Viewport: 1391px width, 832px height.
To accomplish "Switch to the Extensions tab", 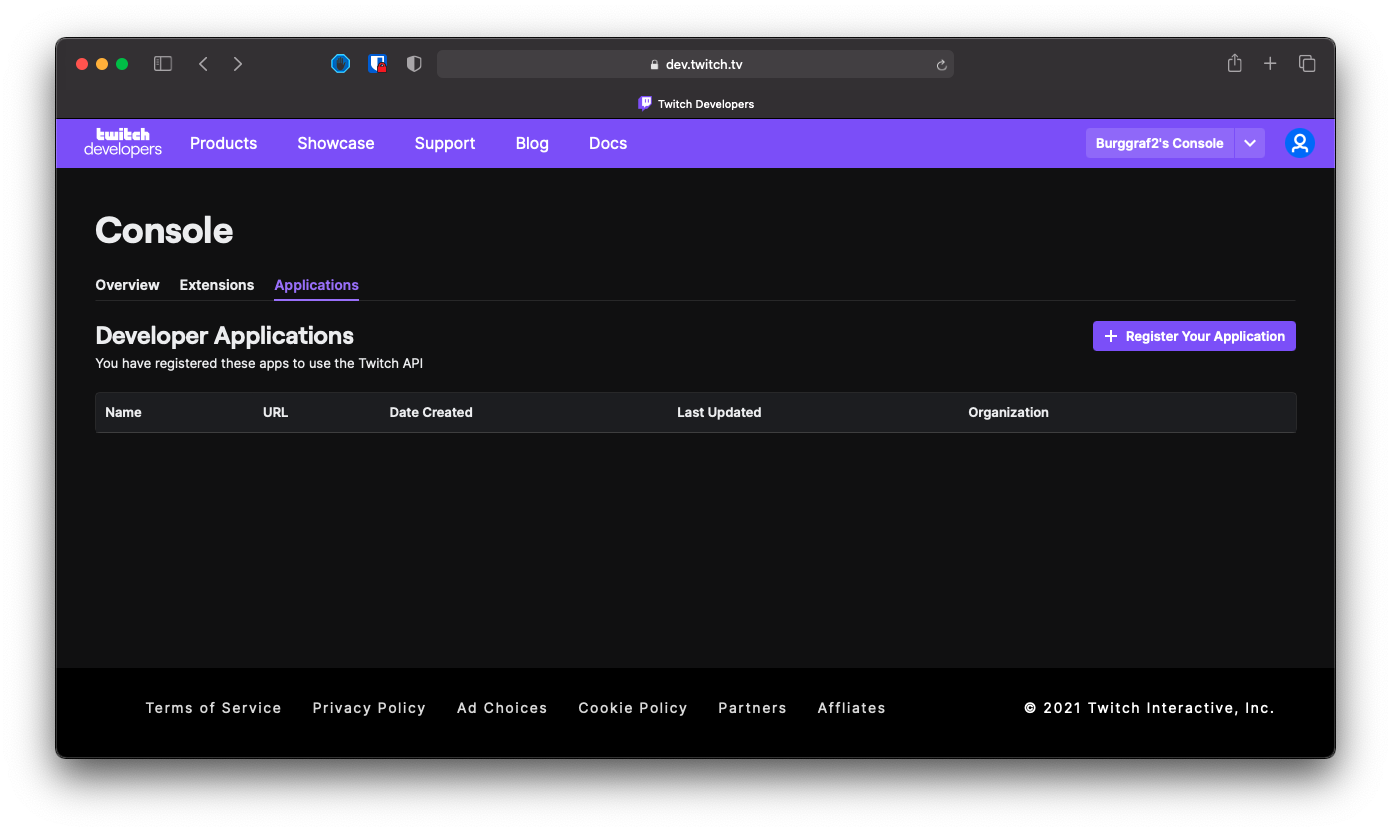I will click(x=216, y=285).
